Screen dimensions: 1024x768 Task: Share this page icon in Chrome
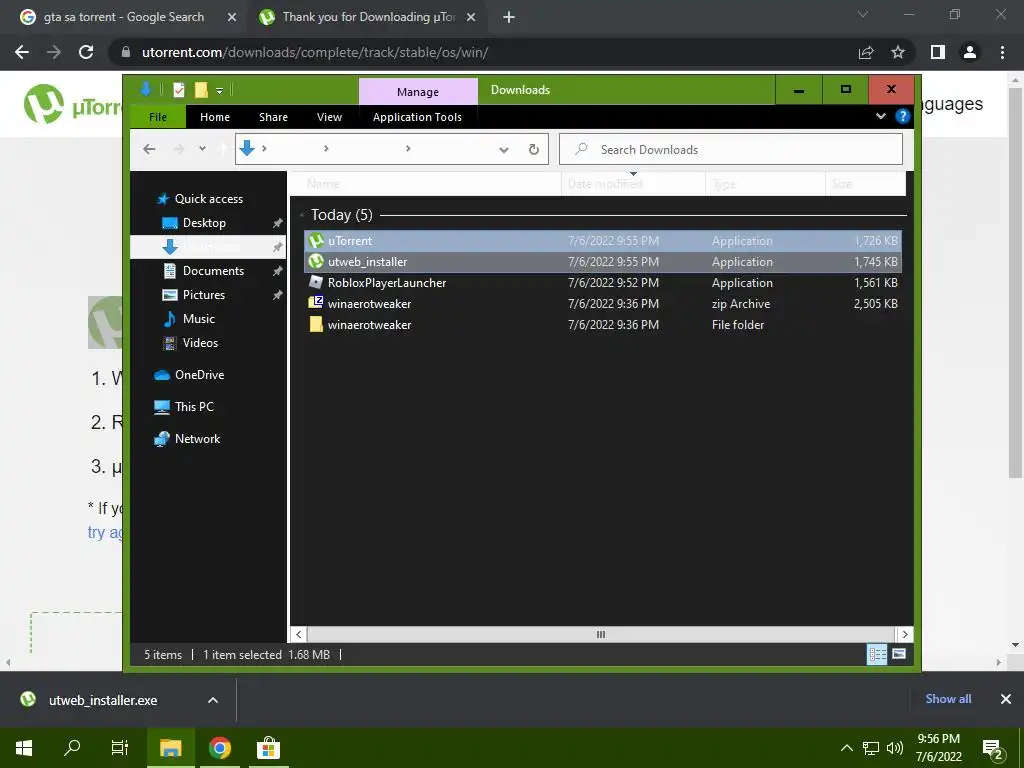pyautogui.click(x=866, y=52)
